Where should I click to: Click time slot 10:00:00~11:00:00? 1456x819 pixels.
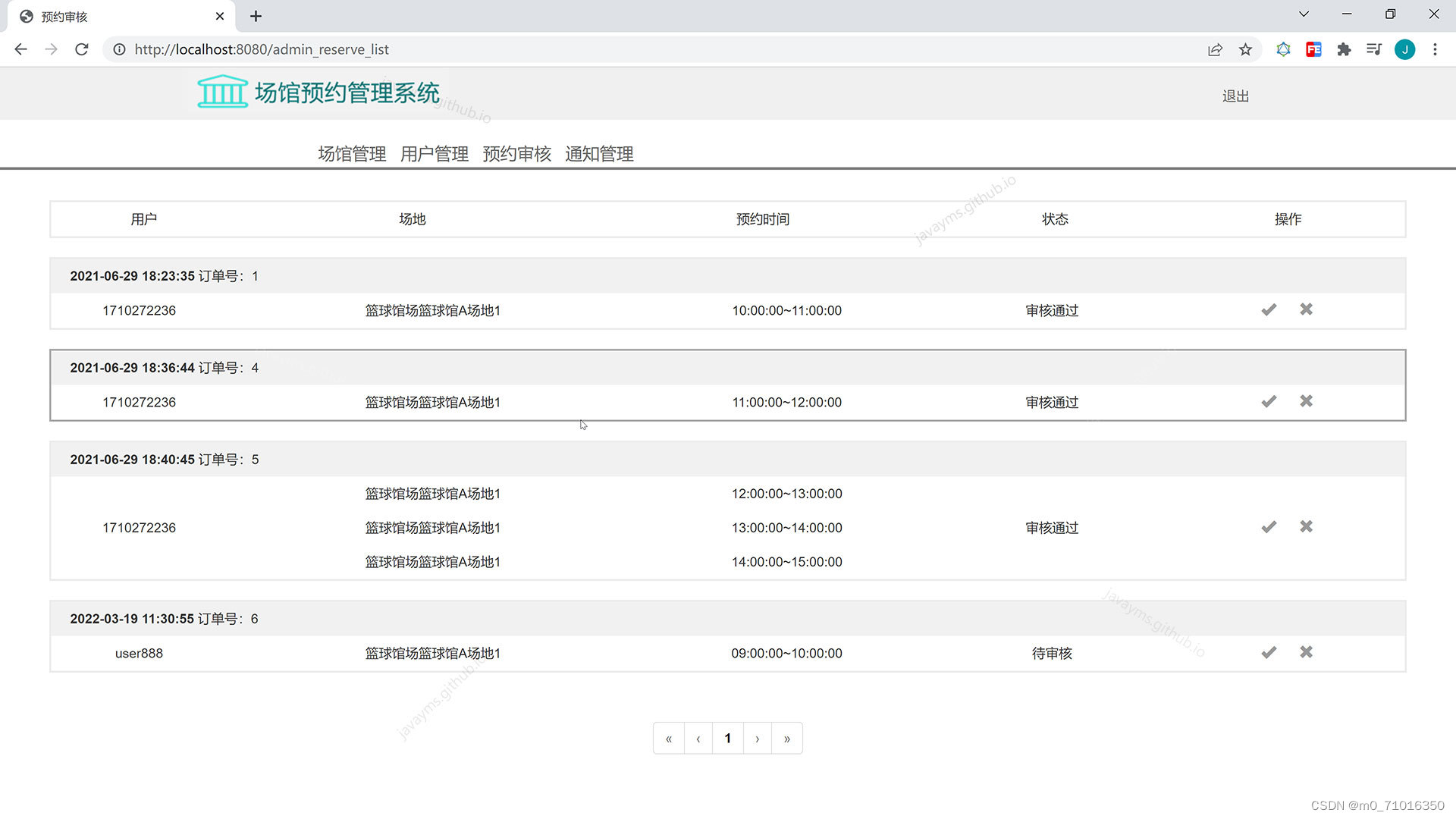786,310
